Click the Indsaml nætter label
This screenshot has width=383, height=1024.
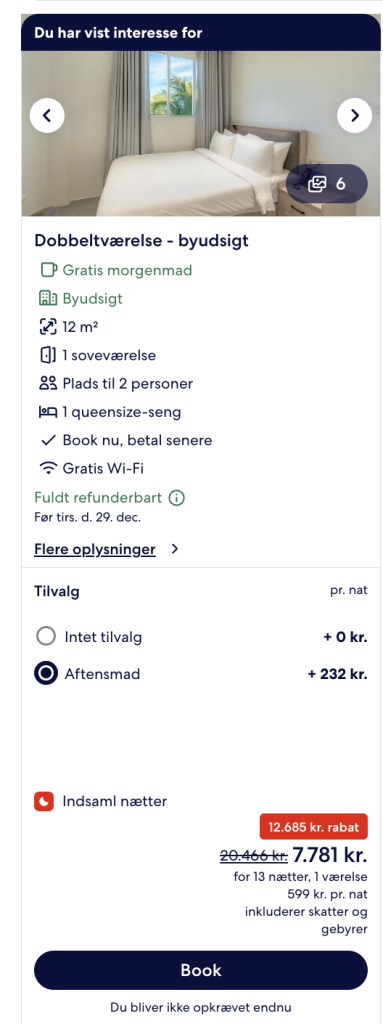coord(115,801)
